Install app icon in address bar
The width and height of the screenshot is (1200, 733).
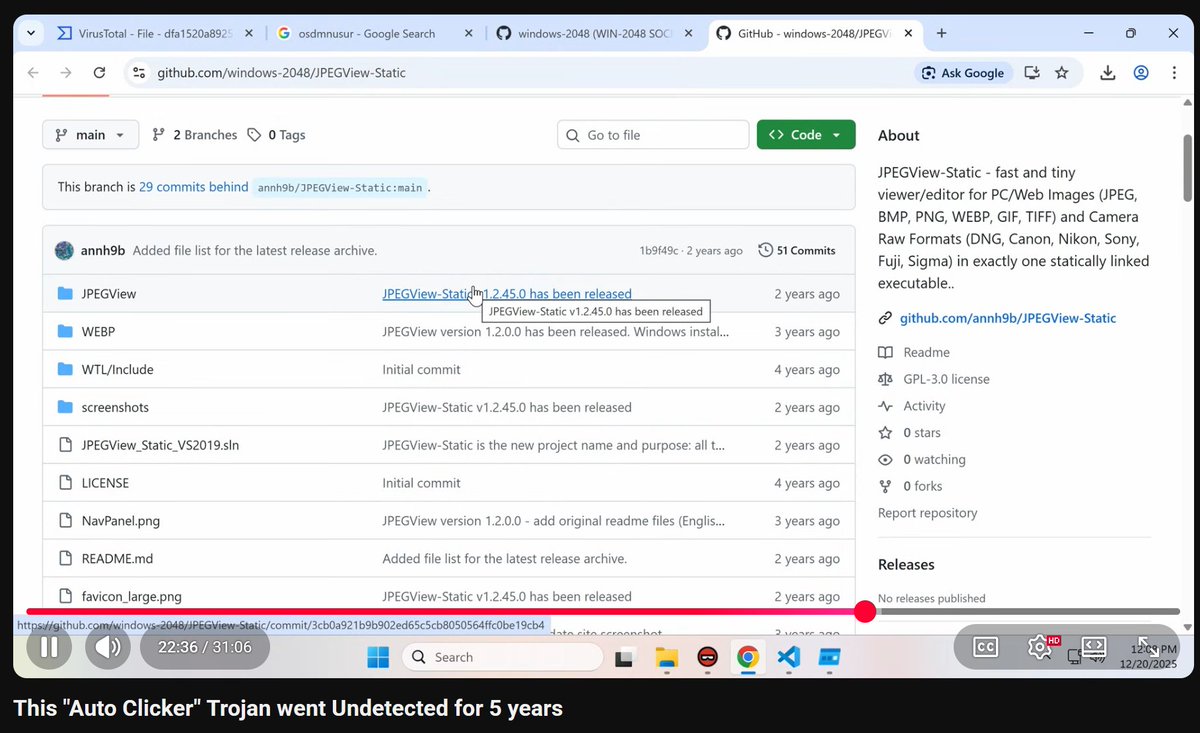1032,73
